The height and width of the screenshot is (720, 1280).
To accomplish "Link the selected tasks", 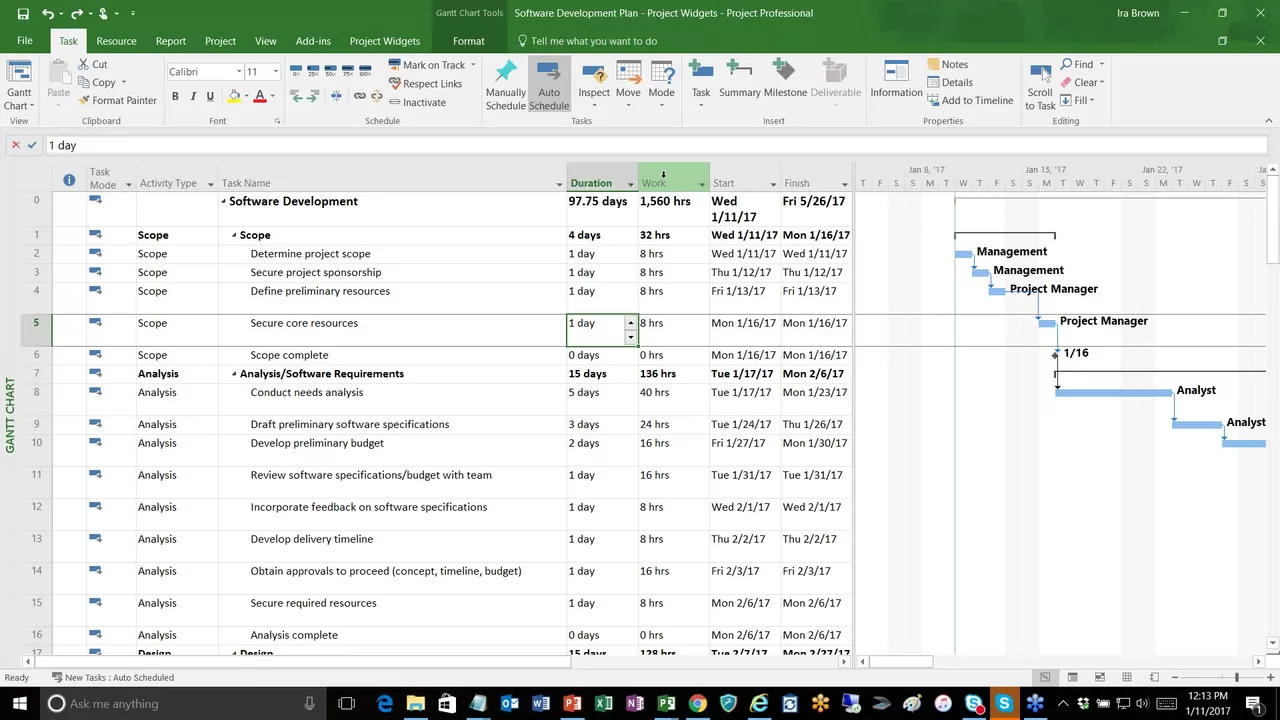I will click(x=360, y=96).
